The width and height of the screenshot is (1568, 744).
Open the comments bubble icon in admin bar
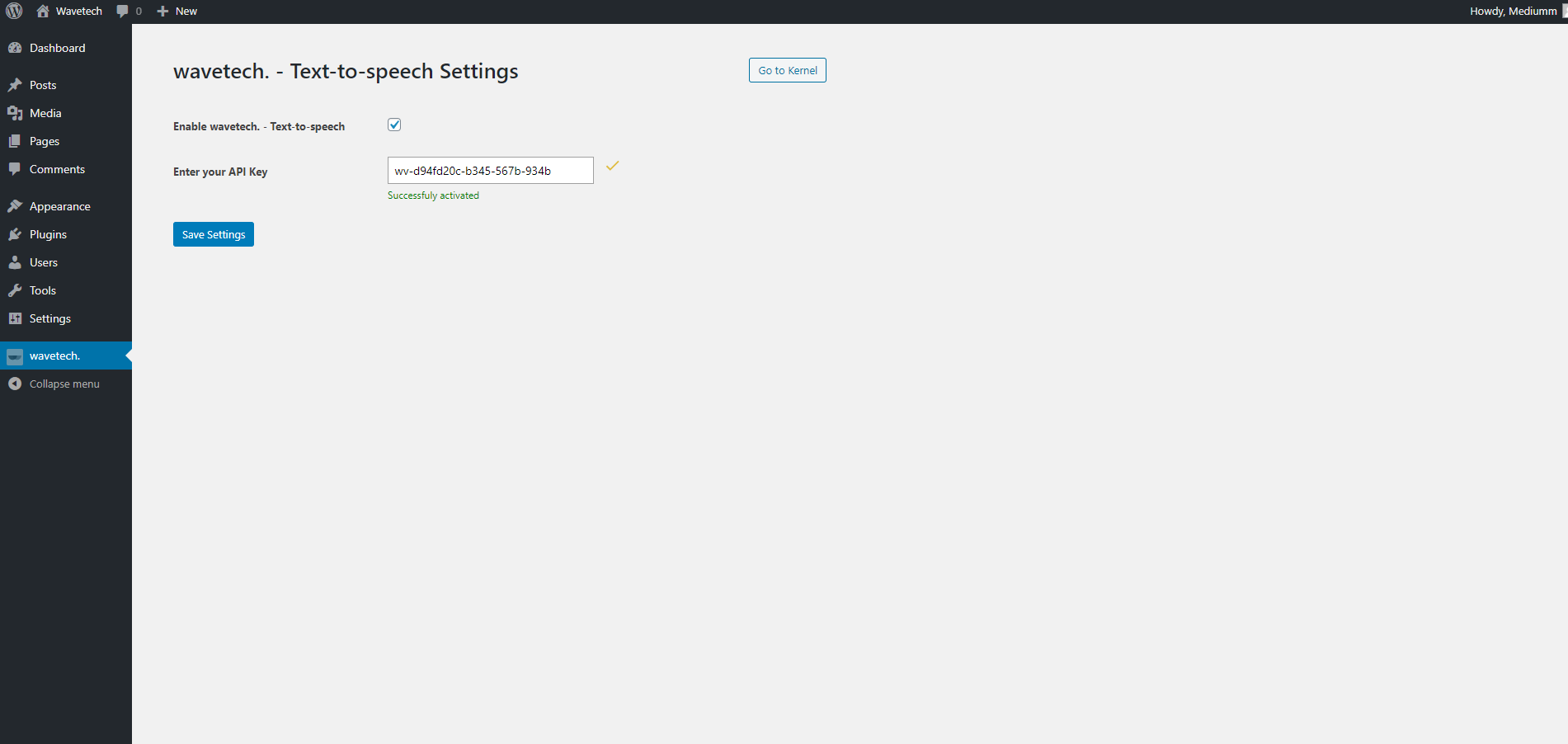point(123,11)
